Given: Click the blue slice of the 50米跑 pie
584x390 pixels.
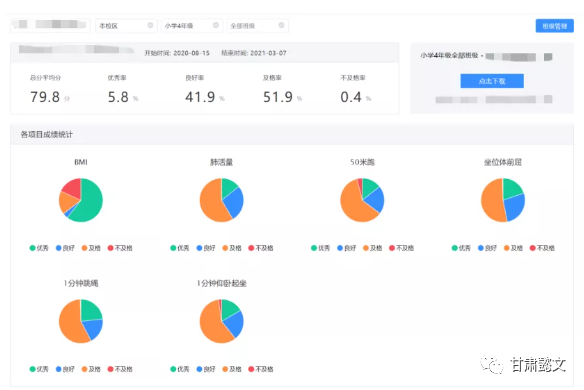Looking at the screenshot, I should pyautogui.click(x=375, y=199).
